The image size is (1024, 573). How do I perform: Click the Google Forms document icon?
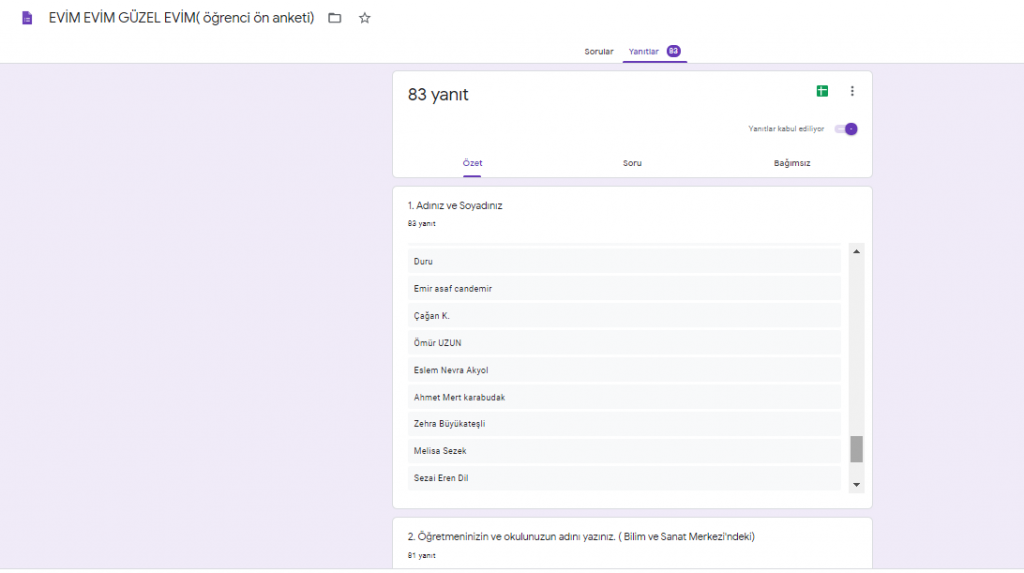pyautogui.click(x=28, y=18)
